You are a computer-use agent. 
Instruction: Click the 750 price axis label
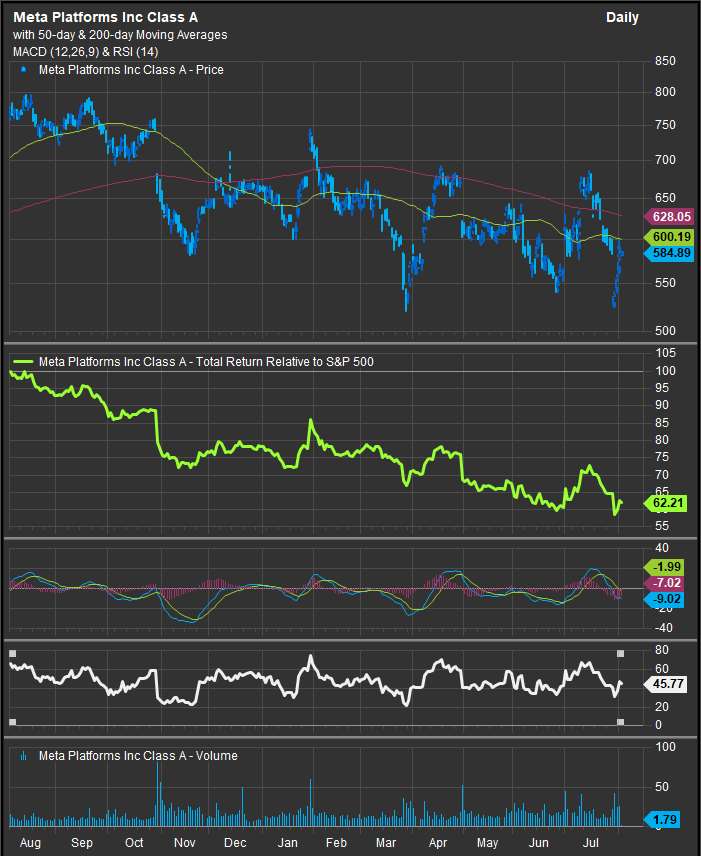pyautogui.click(x=665, y=125)
